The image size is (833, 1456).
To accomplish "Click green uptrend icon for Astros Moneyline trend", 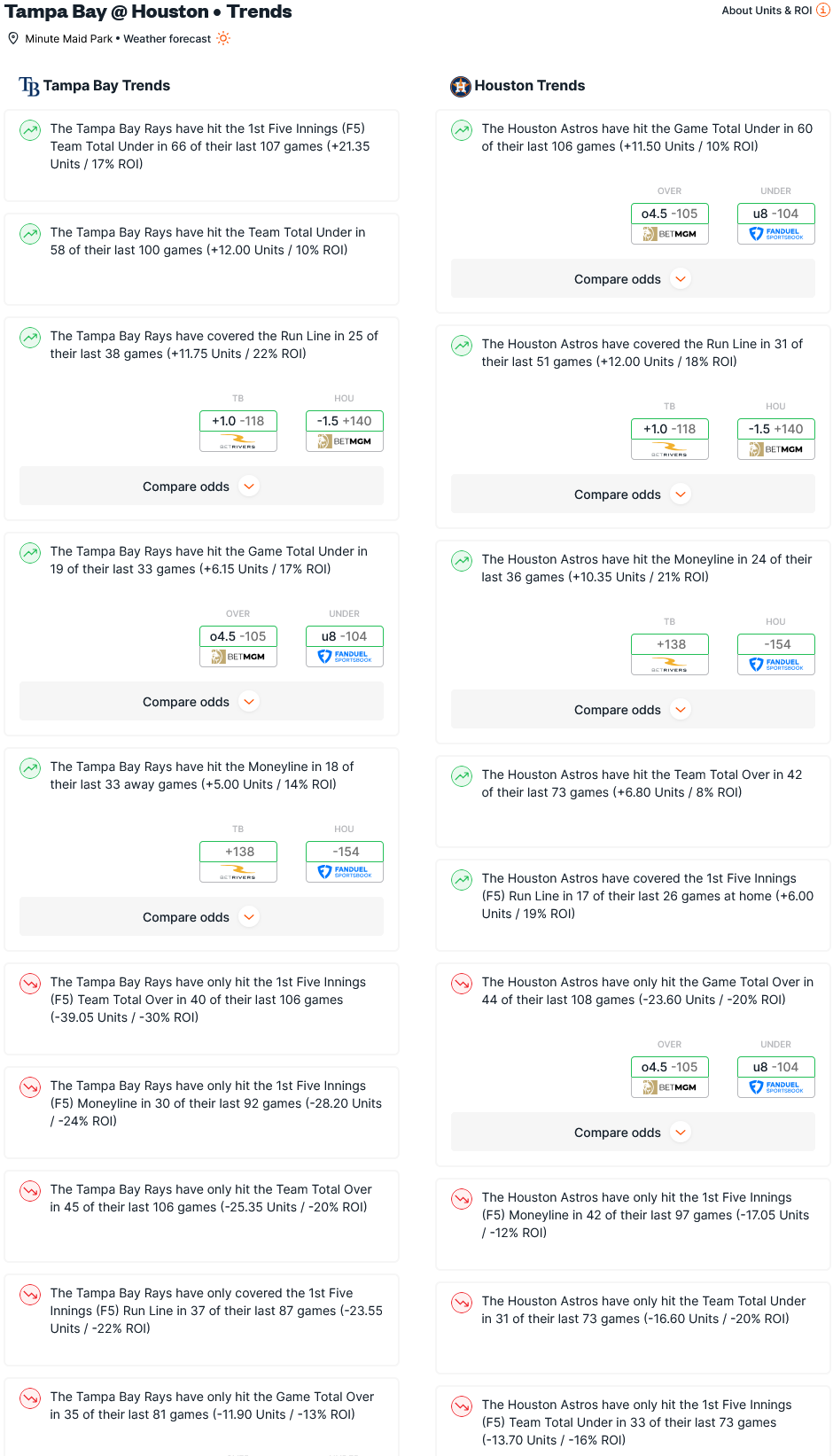I will [x=462, y=561].
